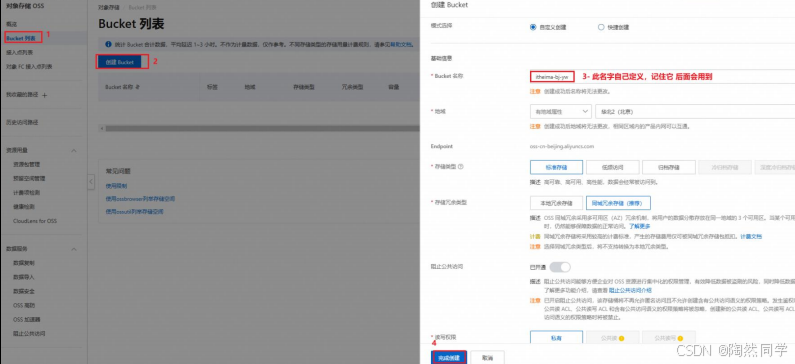Click the 取消 button
Screen dimensions: 795x364
487,357
